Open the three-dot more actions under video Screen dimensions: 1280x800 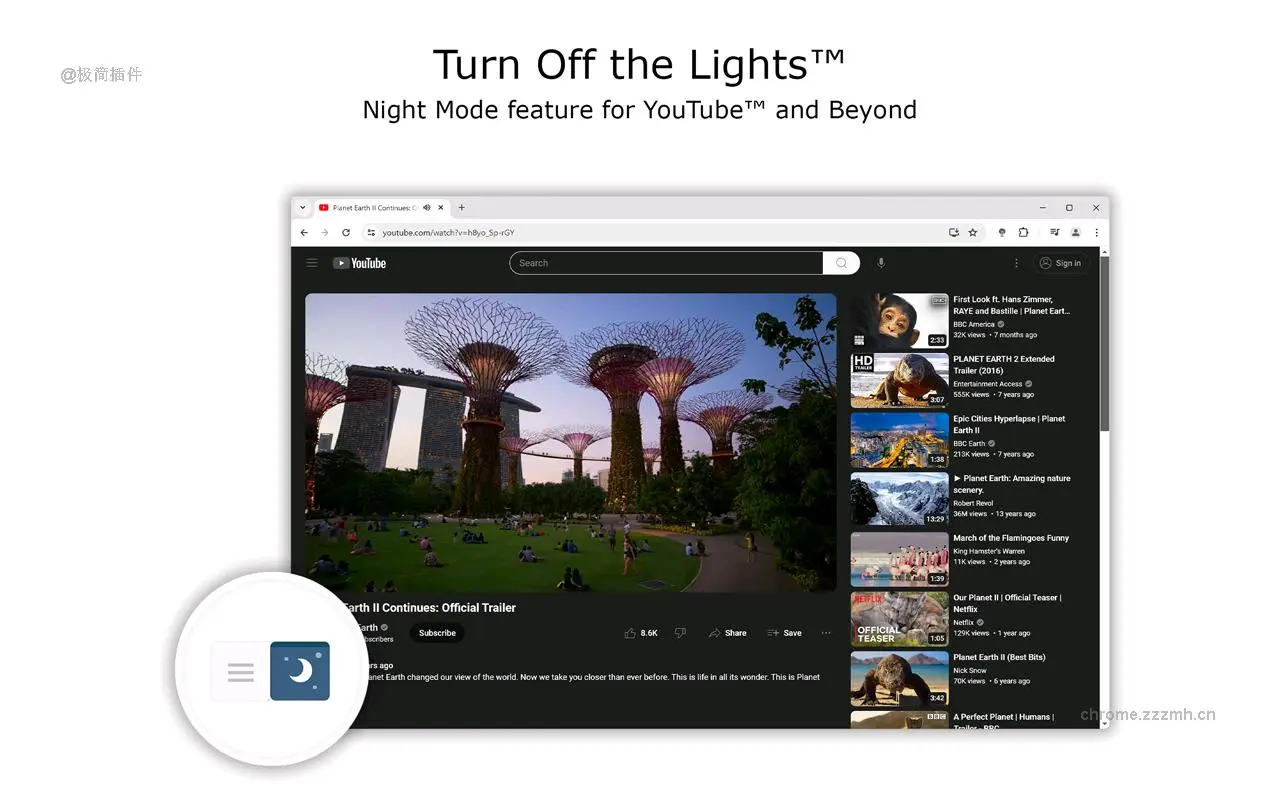tap(826, 633)
